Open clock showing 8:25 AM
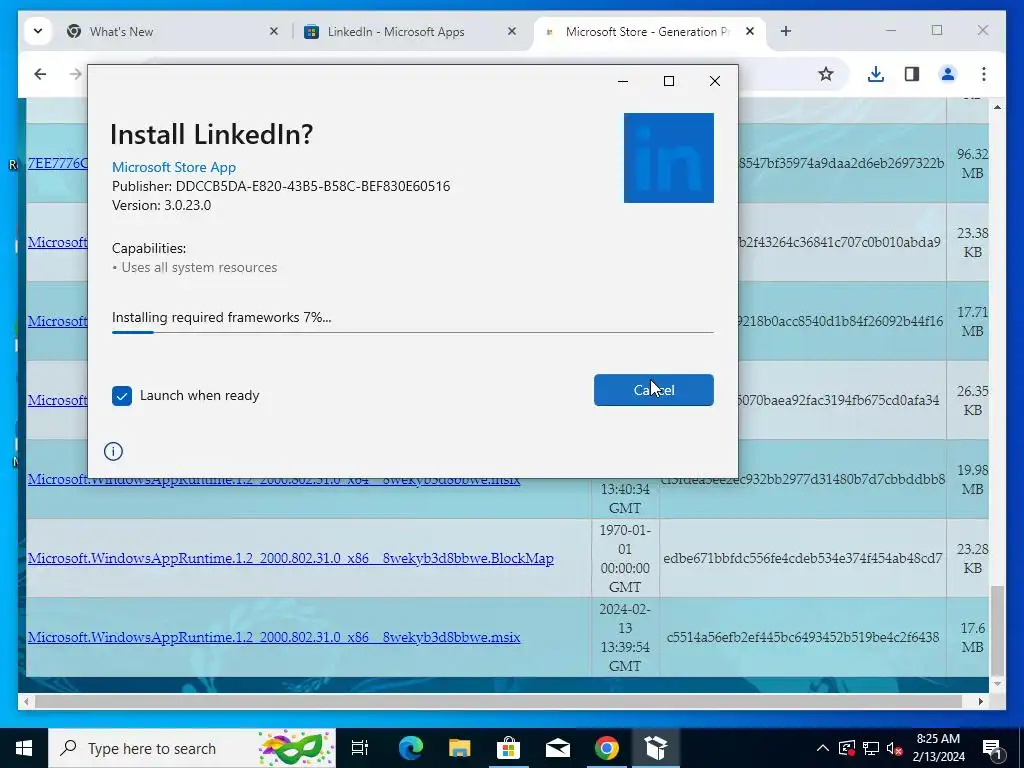The image size is (1024, 768). (938, 748)
